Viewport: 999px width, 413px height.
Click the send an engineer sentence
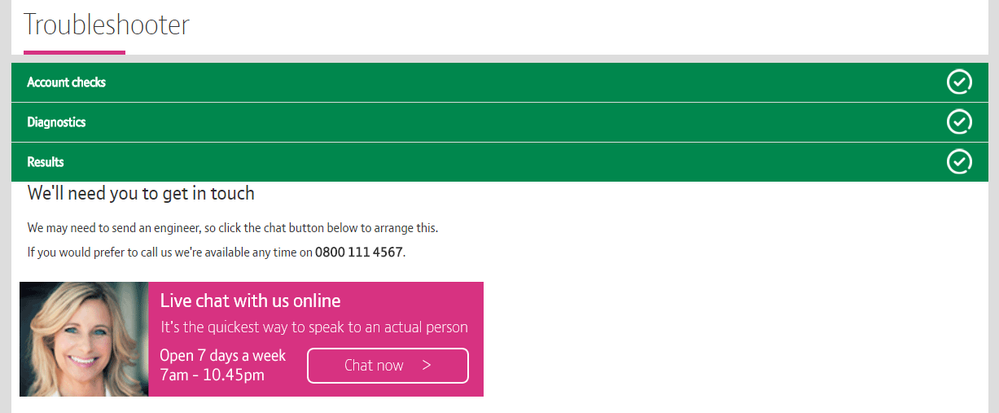[x=233, y=228]
